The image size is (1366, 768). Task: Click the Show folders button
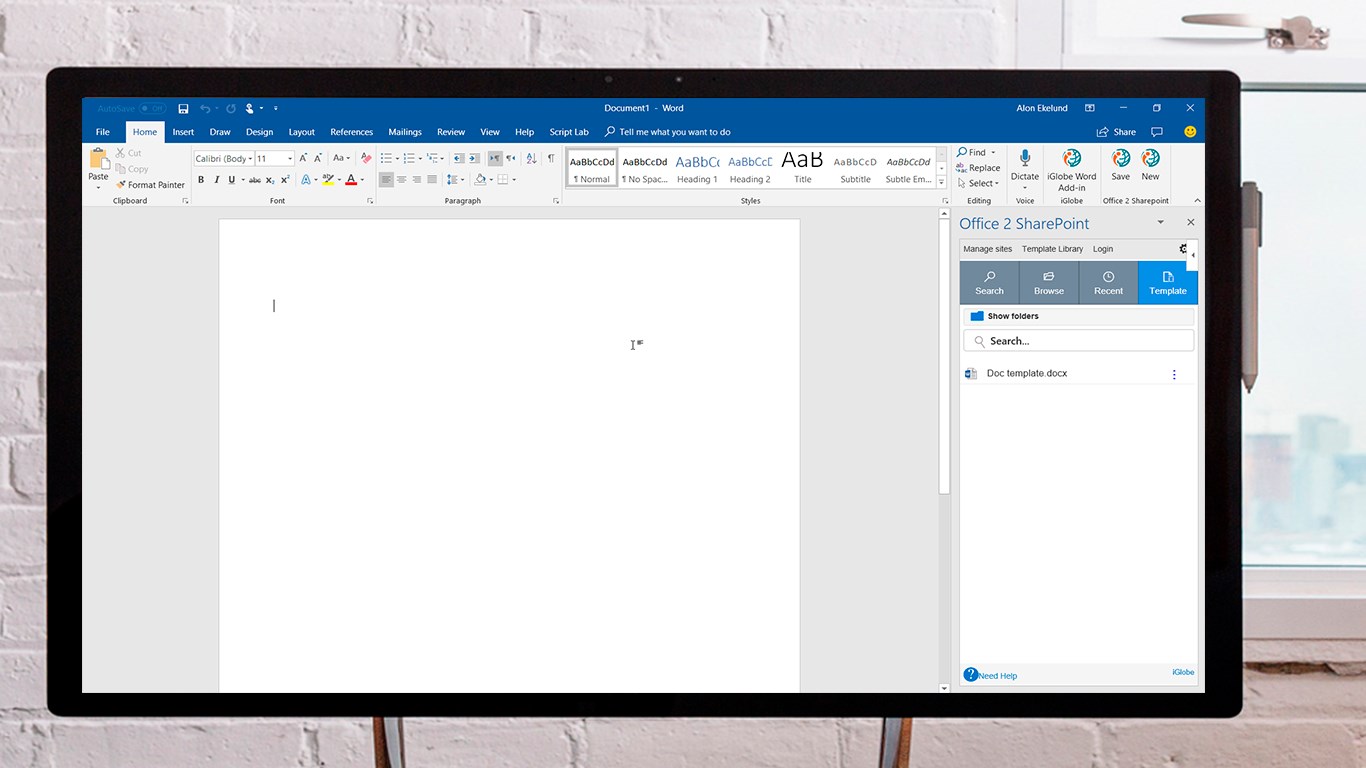(1079, 316)
